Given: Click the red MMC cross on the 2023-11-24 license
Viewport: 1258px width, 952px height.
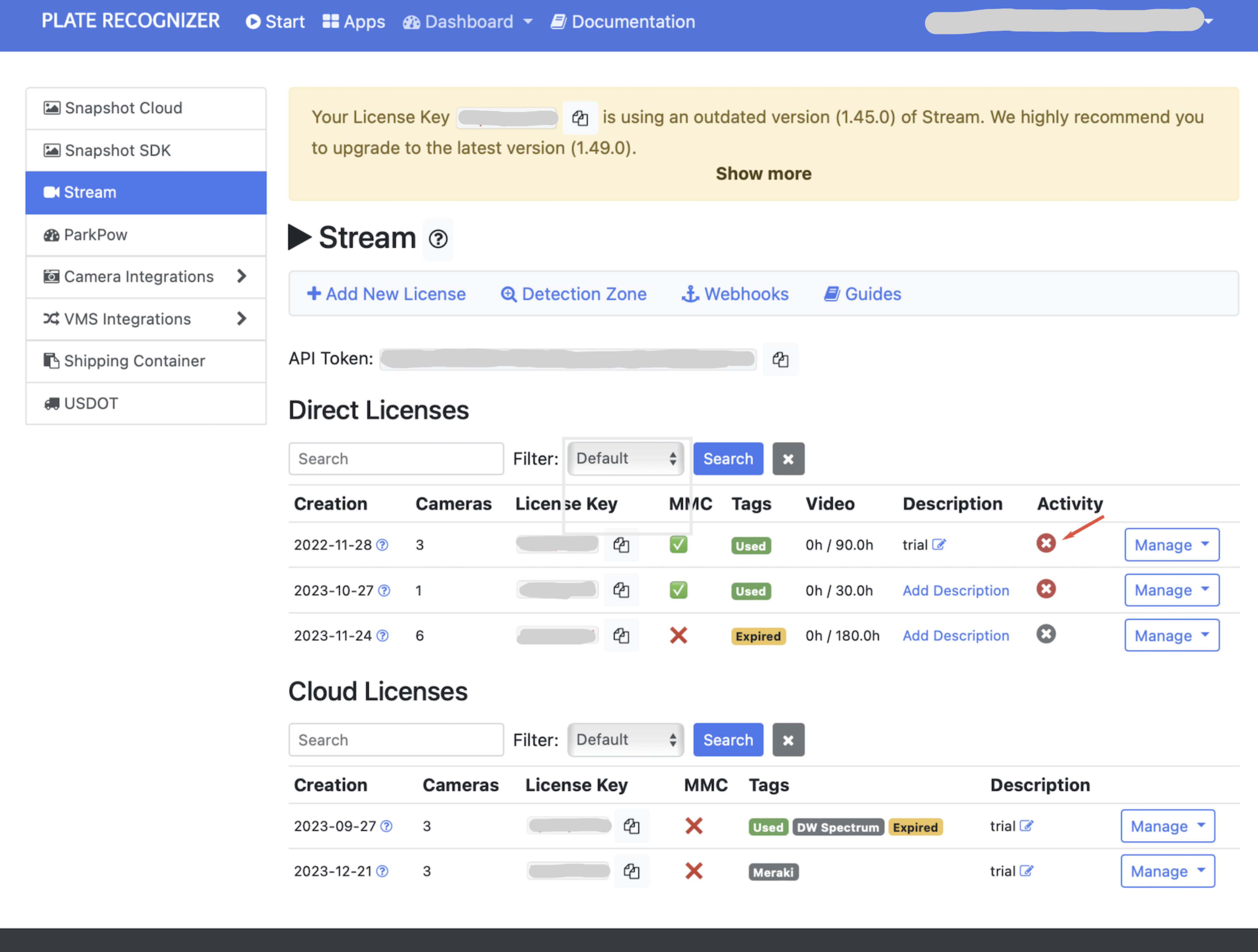Looking at the screenshot, I should pyautogui.click(x=679, y=635).
